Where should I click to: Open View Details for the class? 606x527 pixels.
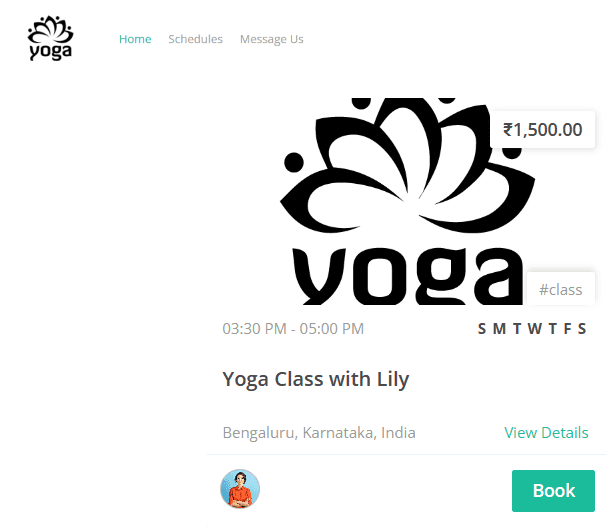click(546, 433)
